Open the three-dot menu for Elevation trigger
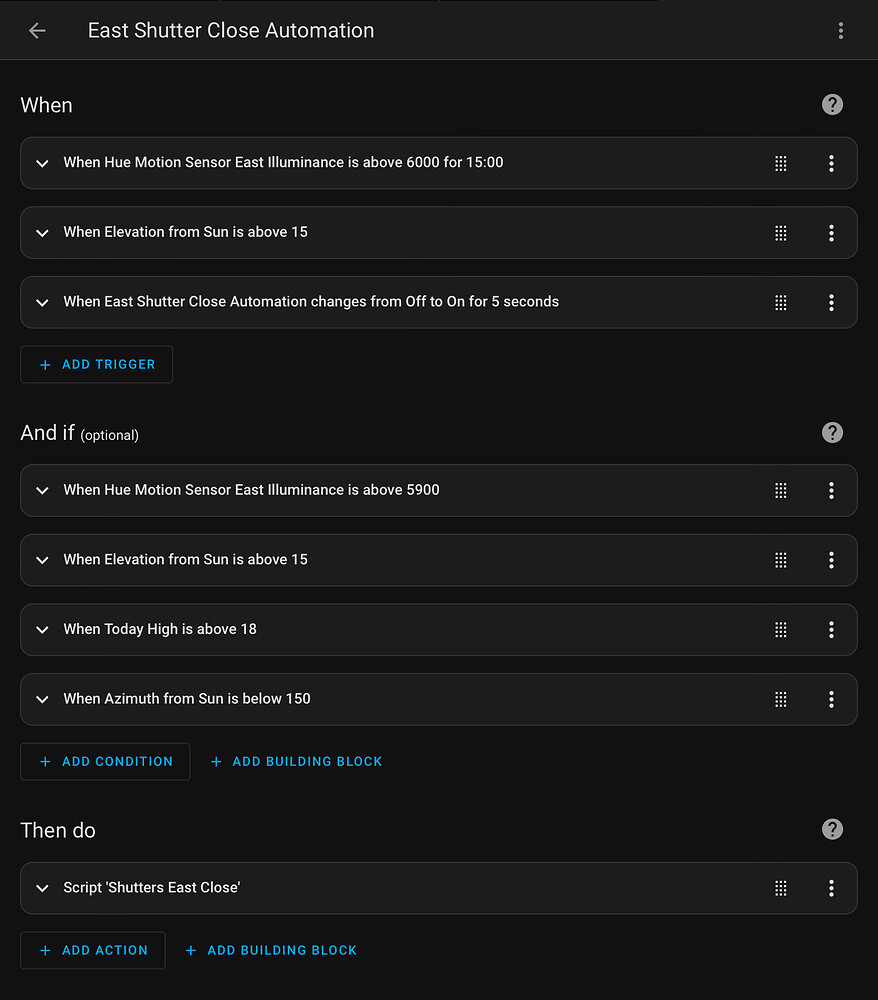The height and width of the screenshot is (1000, 878). (831, 233)
